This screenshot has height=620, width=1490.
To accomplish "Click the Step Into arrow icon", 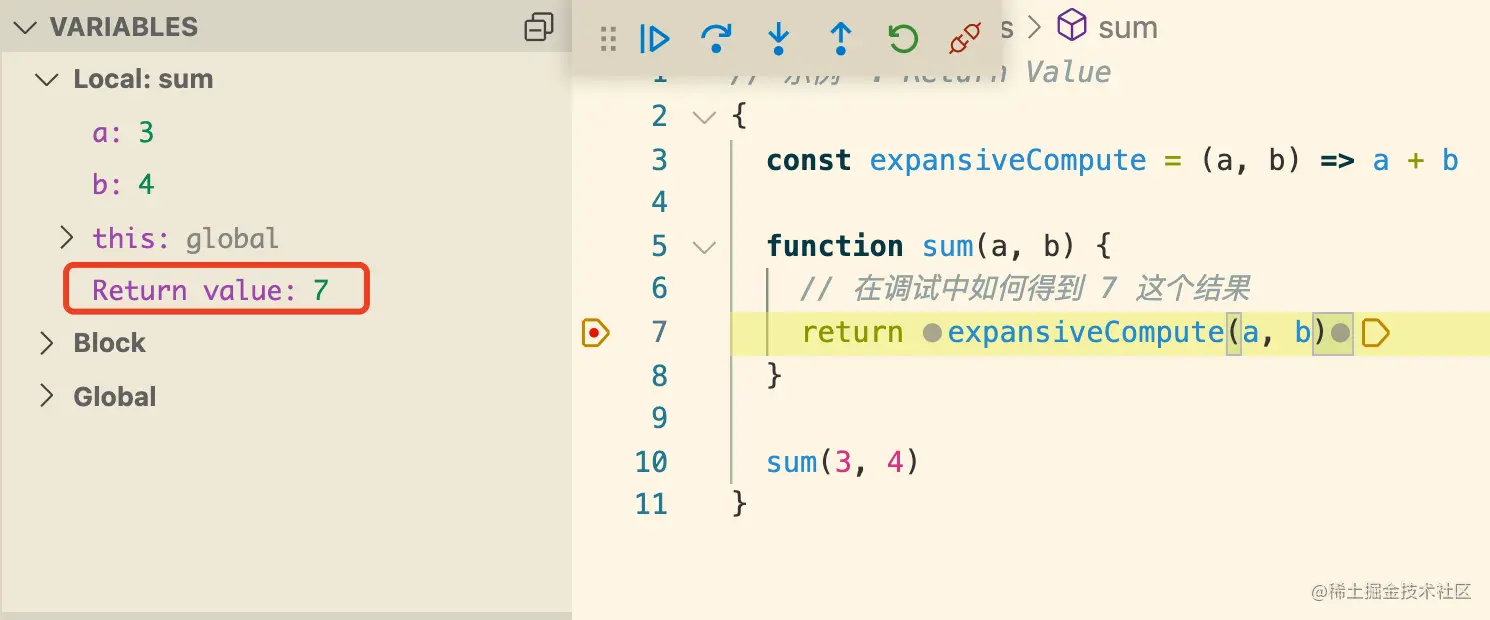I will click(x=779, y=38).
